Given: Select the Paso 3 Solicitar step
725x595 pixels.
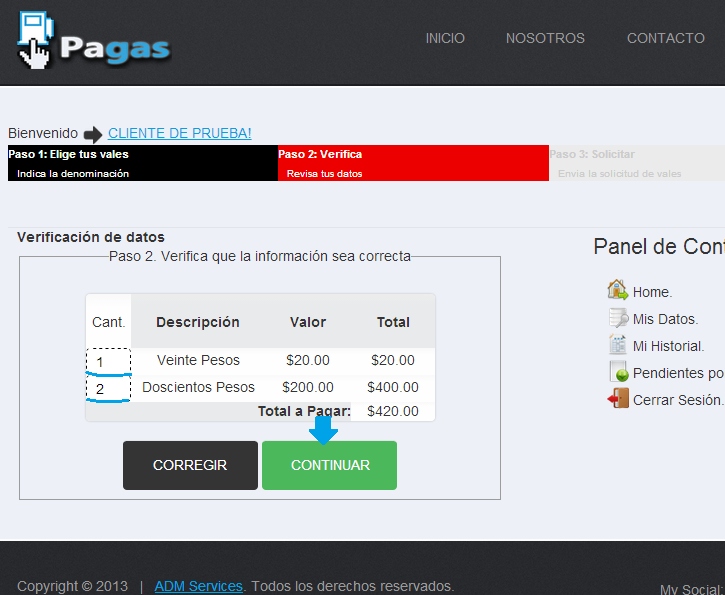Looking at the screenshot, I should tap(636, 163).
